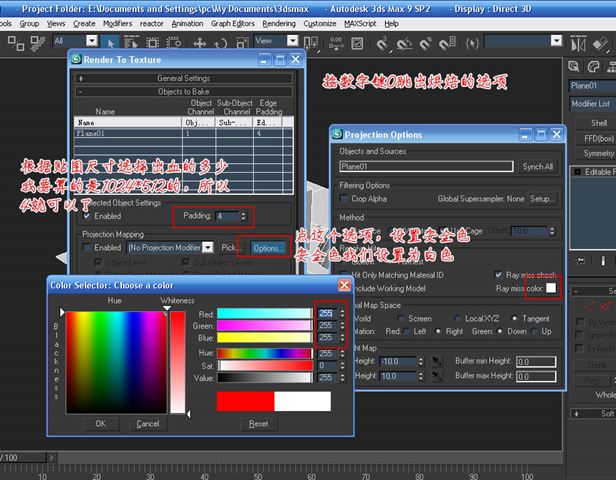Viewport: 616px width, 480px height.
Task: Click the Pick button in Projection Mapping
Action: 231,247
